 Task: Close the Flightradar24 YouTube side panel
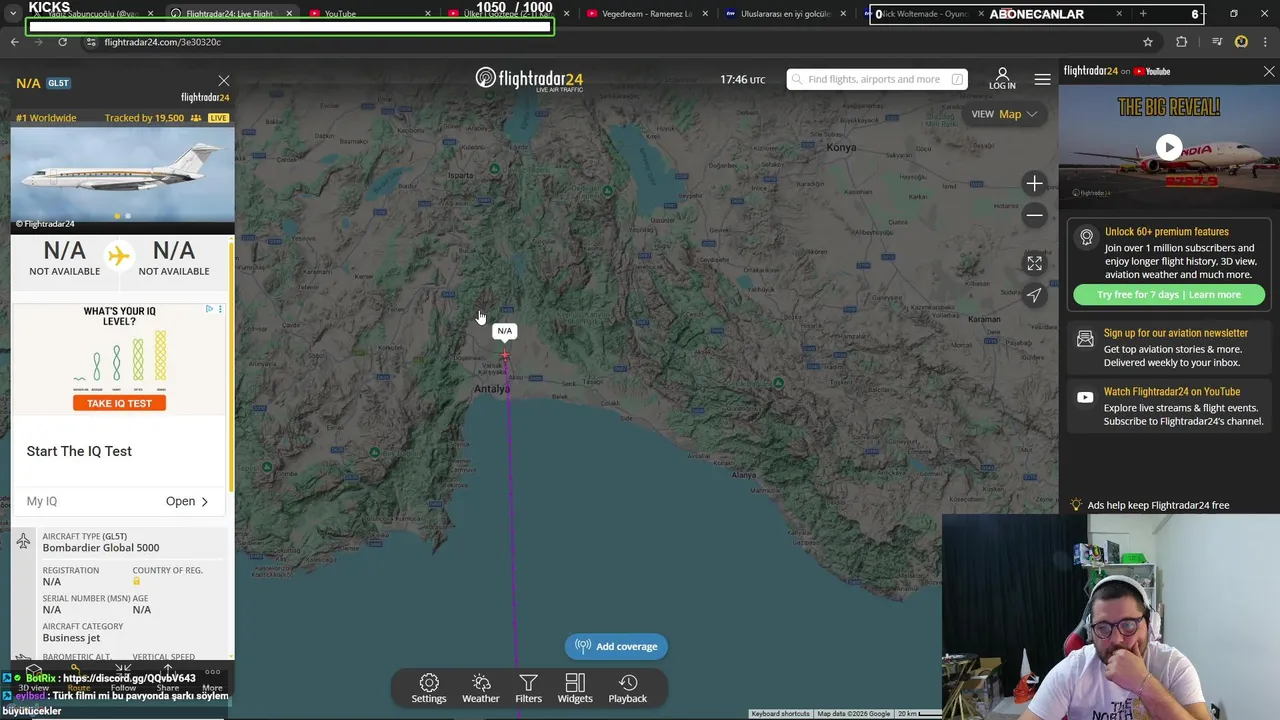click(1269, 72)
